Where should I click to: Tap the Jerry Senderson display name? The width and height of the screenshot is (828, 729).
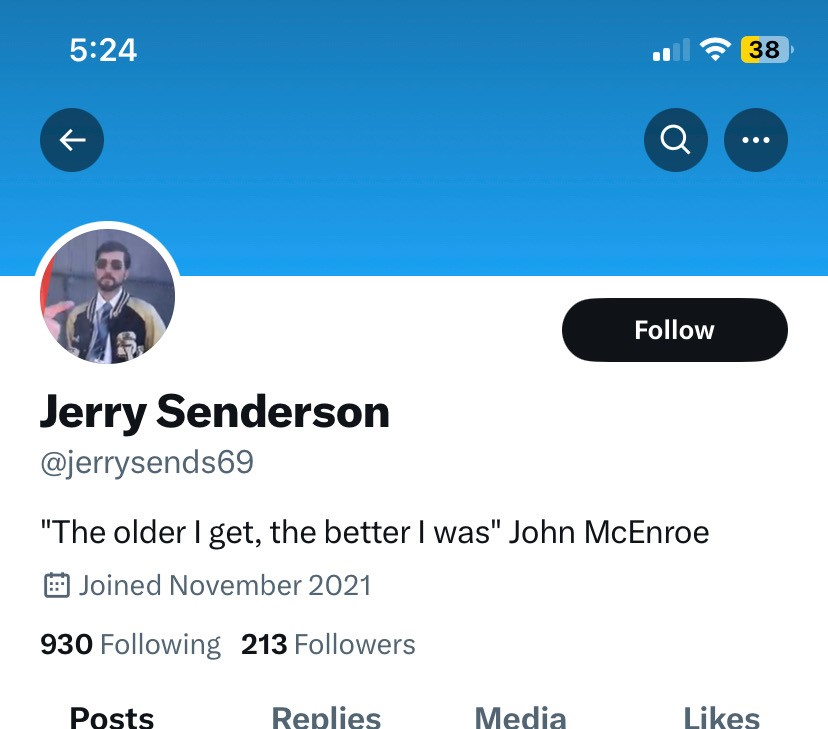(214, 411)
